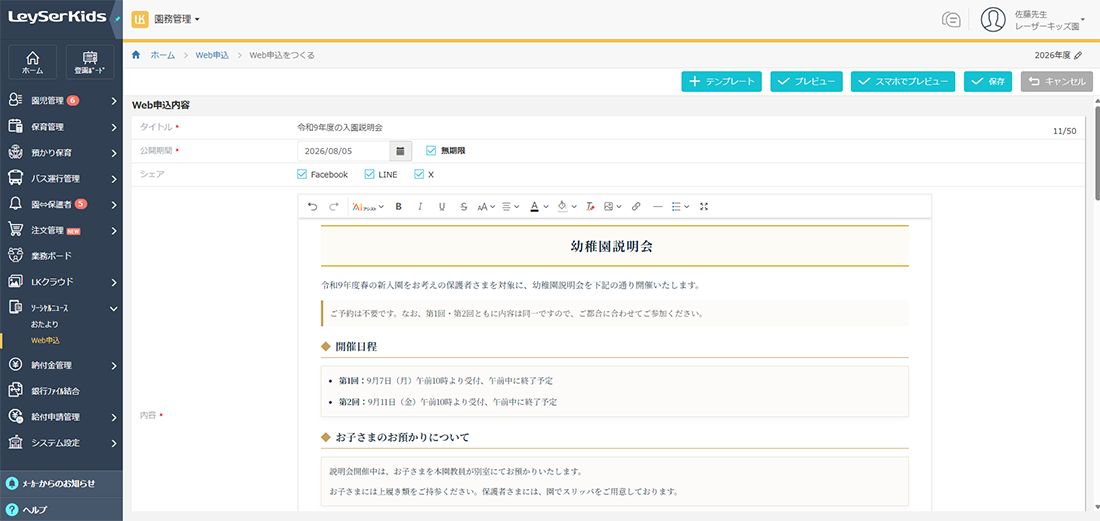
Task: Uncheck the 無期限 checkbox
Action: 431,150
